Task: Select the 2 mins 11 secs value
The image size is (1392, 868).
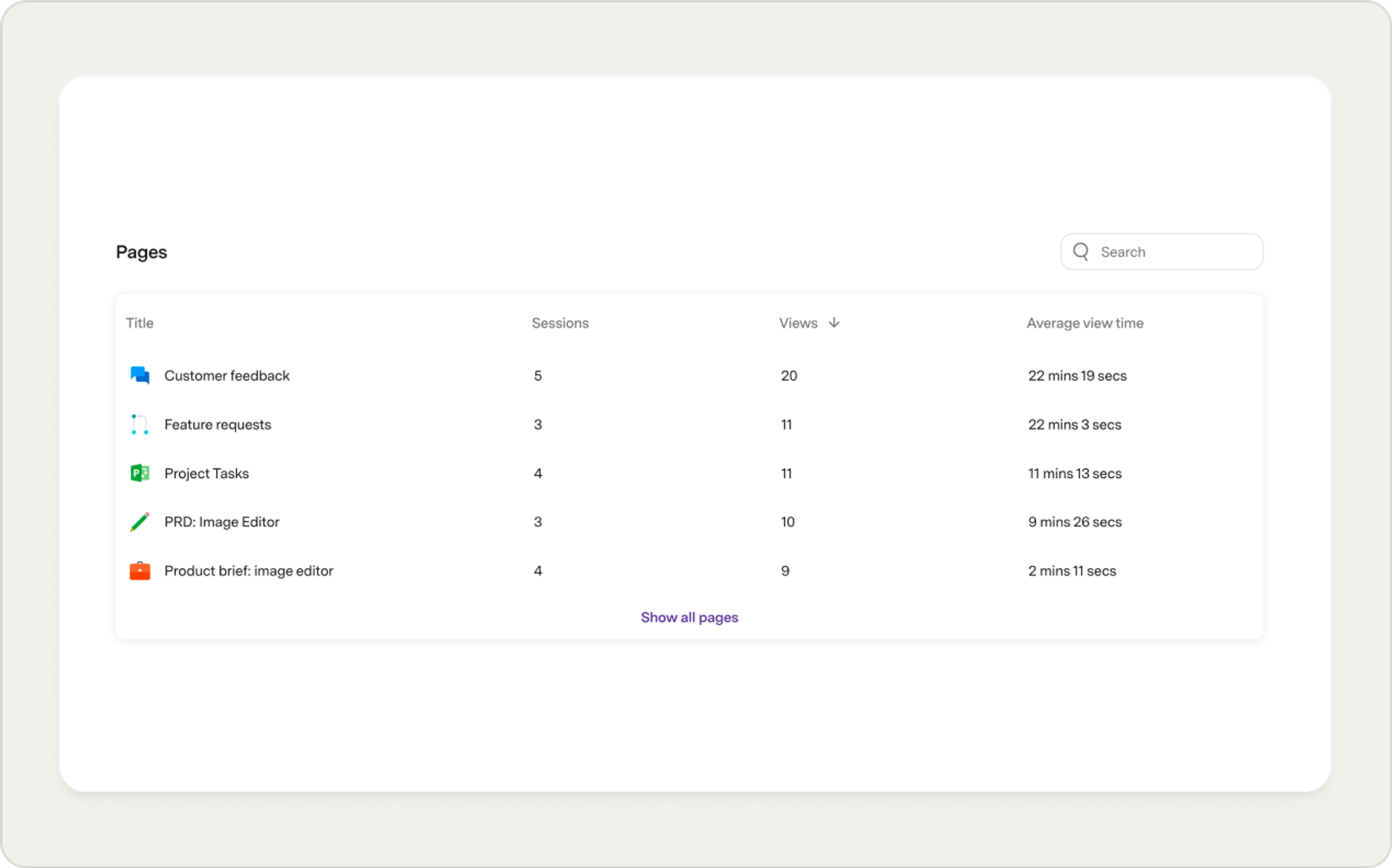Action: click(x=1073, y=571)
